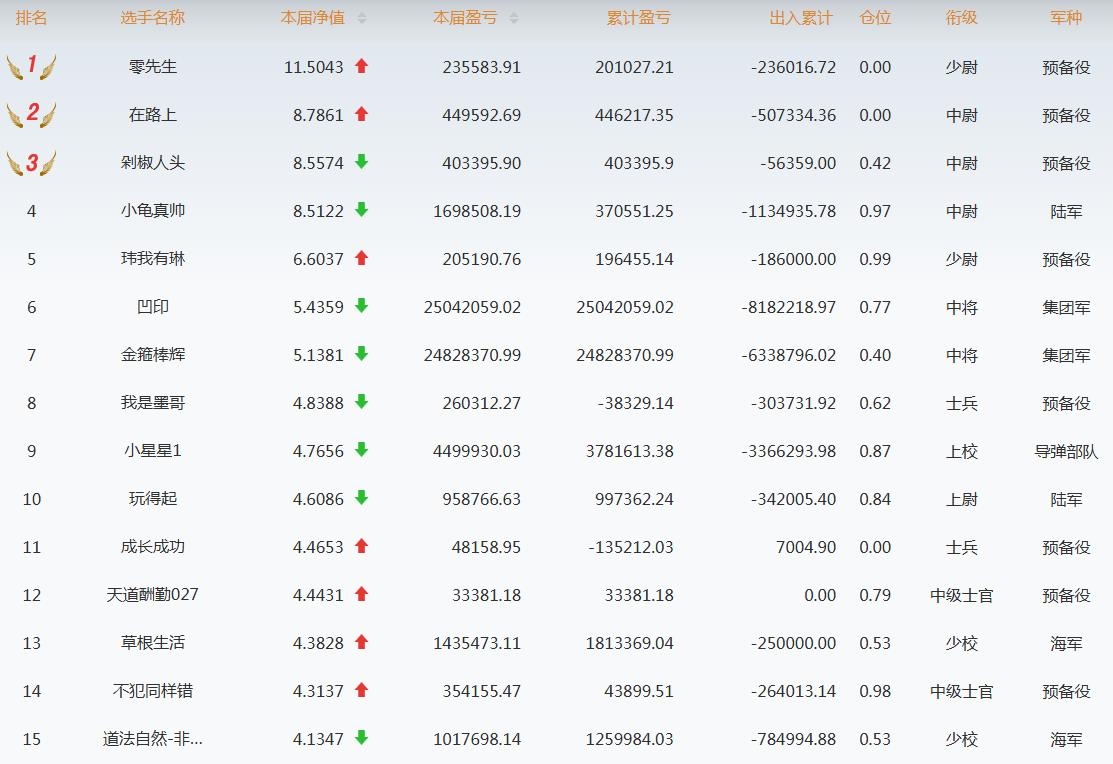
Task: Open player 小龟真帅's profile
Action: click(x=153, y=211)
